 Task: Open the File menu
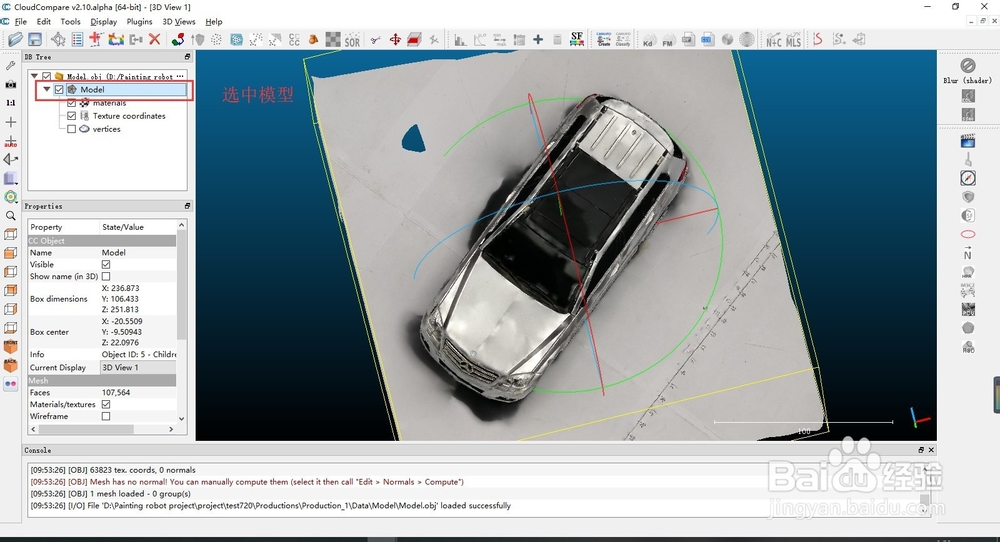tap(20, 22)
